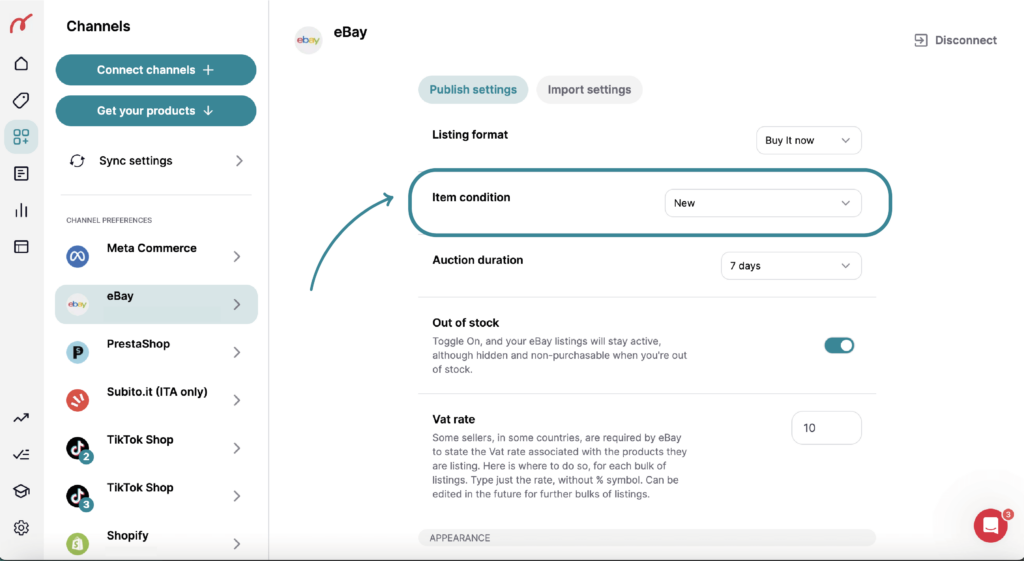Viewport: 1024px width, 561px height.
Task: Open the Listing format dropdown
Action: pyautogui.click(x=808, y=141)
